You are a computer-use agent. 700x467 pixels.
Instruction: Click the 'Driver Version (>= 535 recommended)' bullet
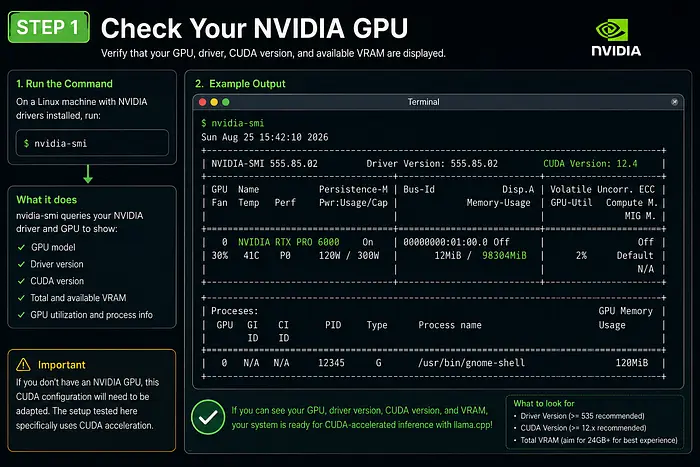point(582,416)
